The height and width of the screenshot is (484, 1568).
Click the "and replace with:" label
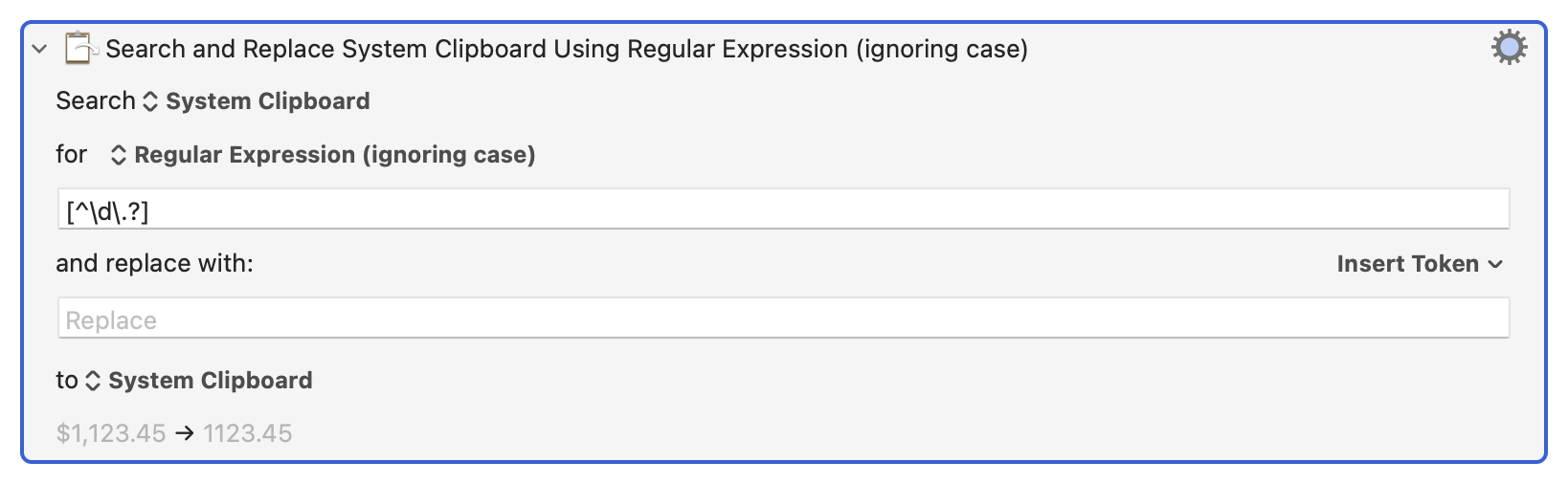click(154, 263)
